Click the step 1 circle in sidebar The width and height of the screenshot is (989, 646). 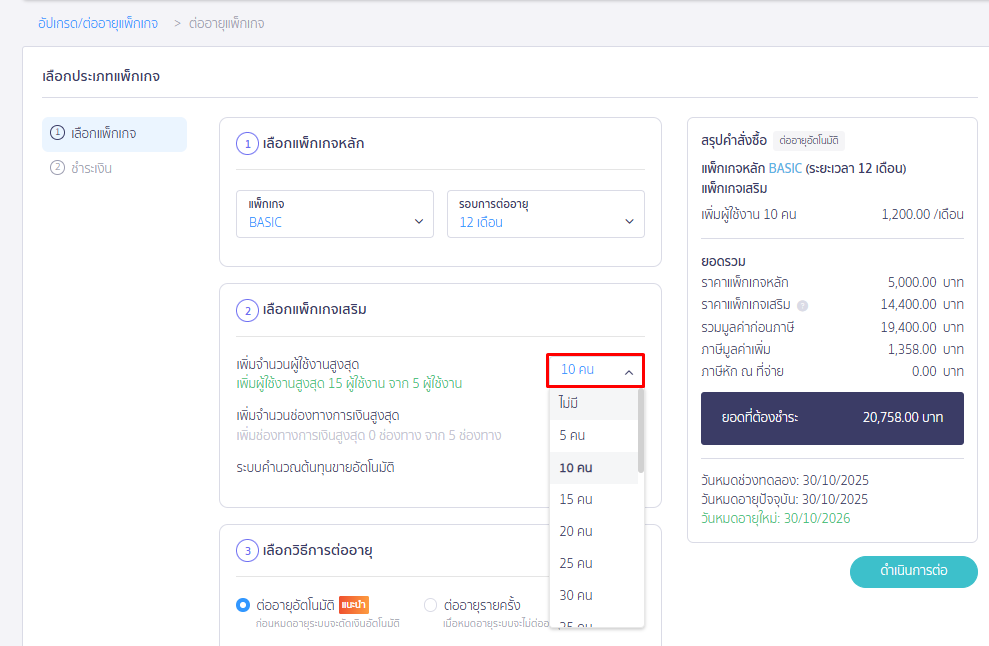coord(58,133)
